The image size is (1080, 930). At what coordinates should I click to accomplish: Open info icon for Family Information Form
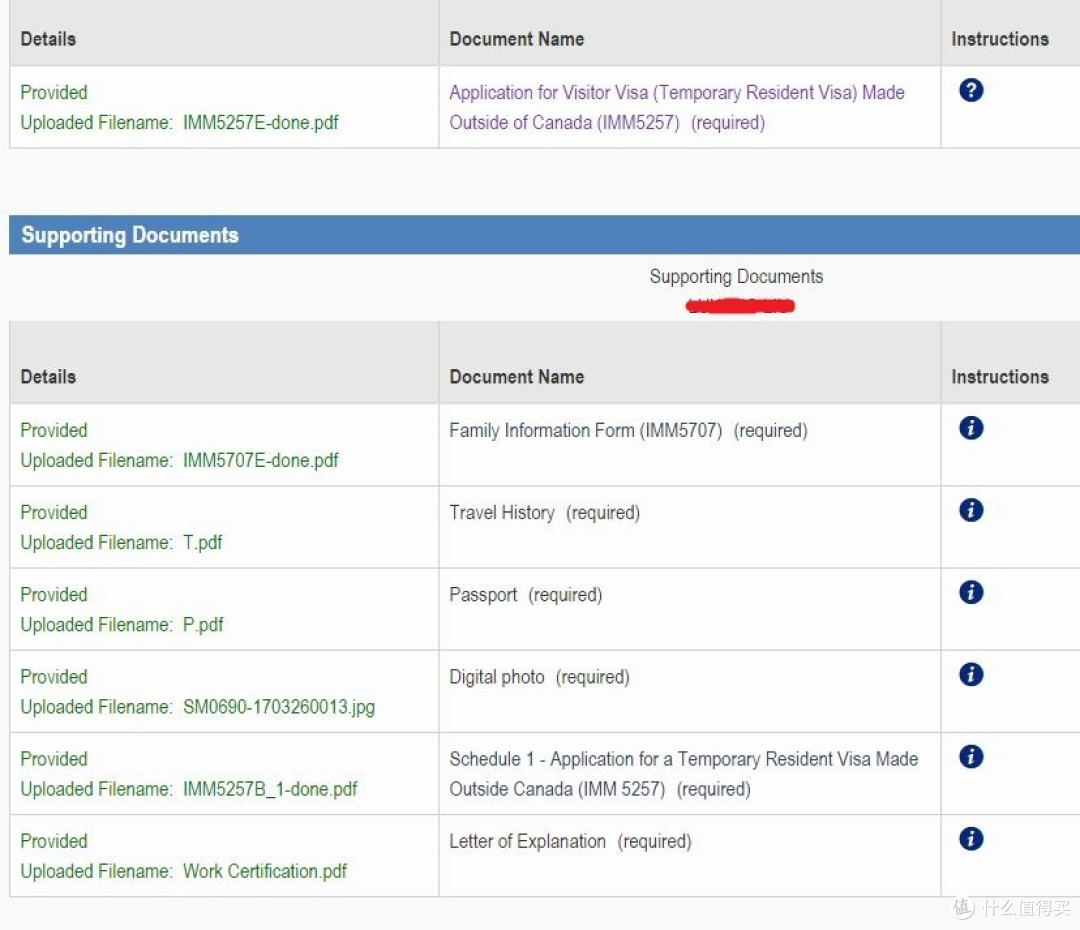[x=970, y=428]
